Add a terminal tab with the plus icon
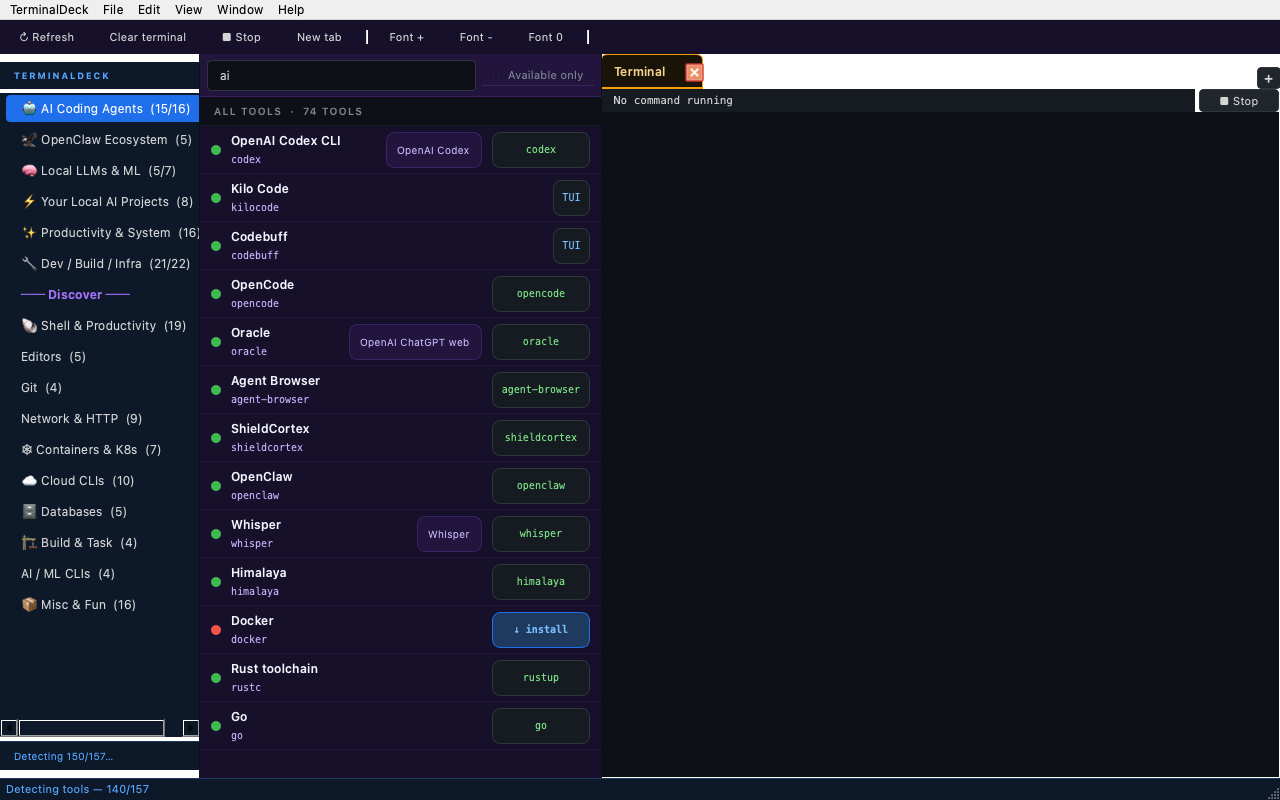Screen dimensions: 1280x800 coord(1268,78)
